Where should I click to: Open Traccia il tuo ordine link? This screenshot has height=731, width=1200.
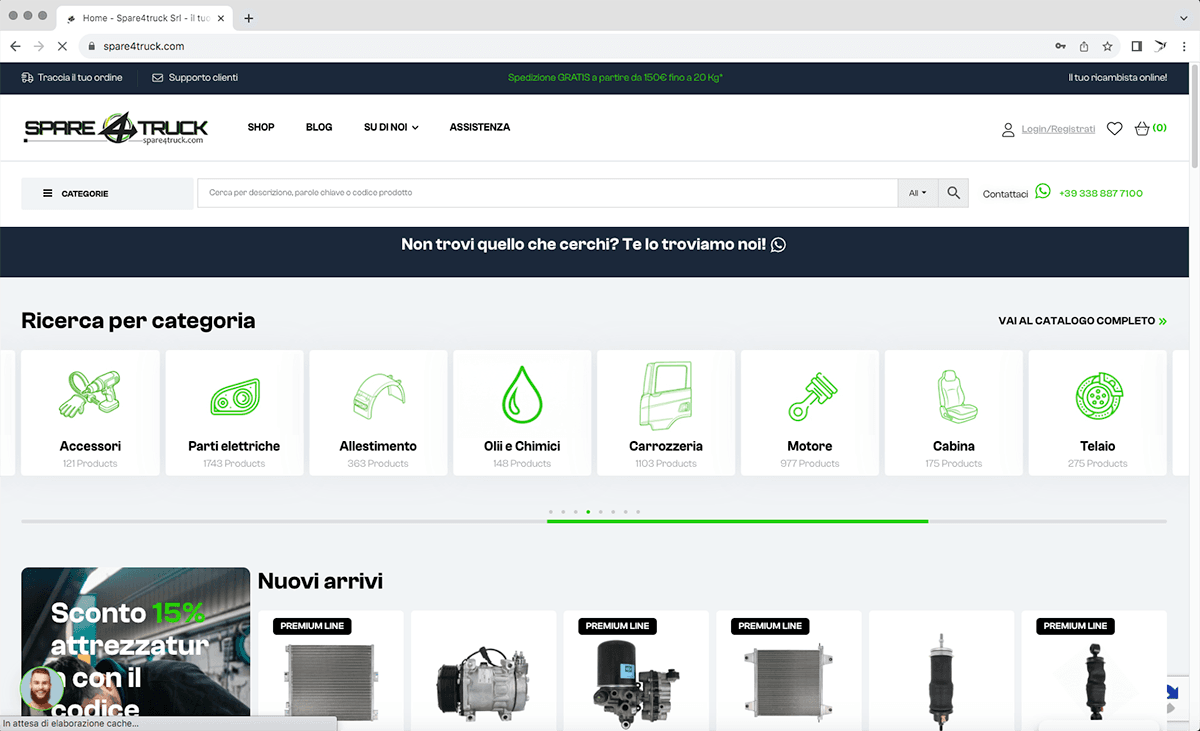point(72,78)
